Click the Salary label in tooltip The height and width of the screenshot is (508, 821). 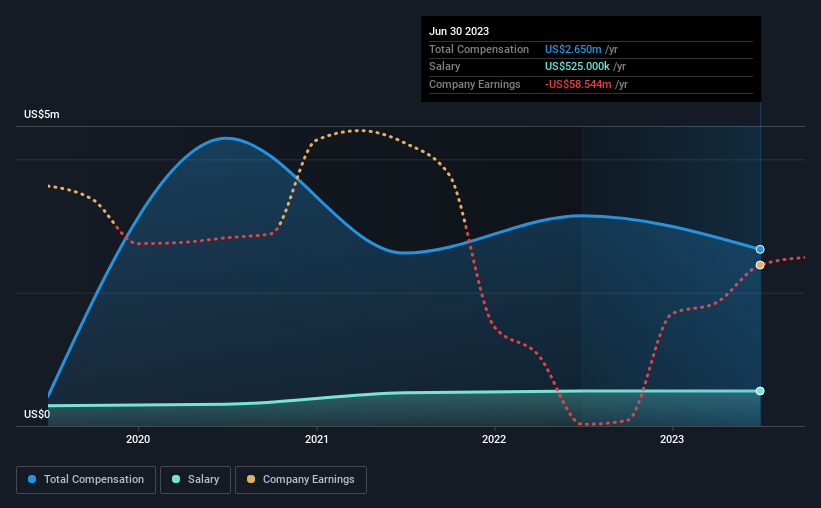point(445,67)
